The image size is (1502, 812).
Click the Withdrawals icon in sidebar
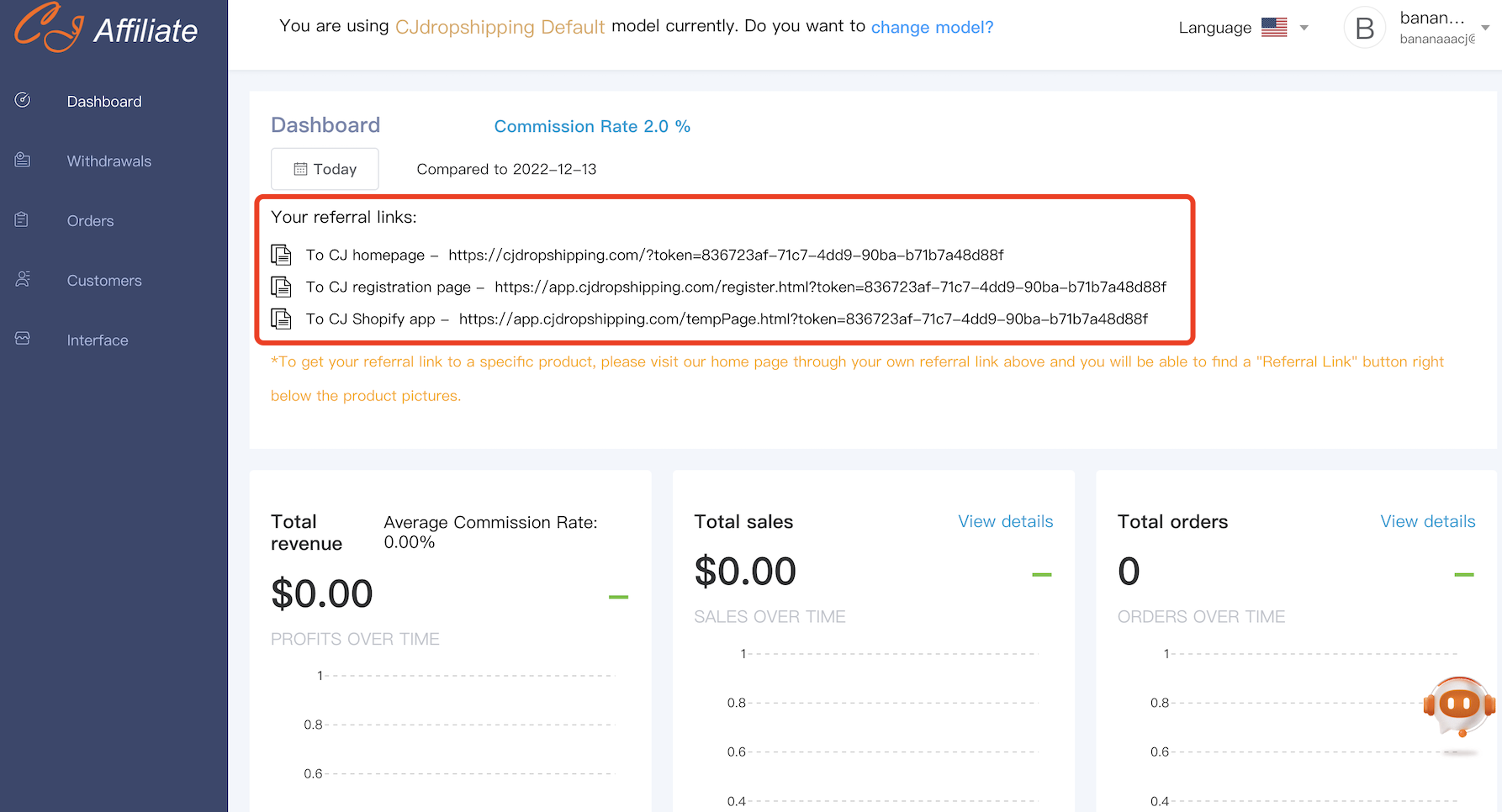23,160
